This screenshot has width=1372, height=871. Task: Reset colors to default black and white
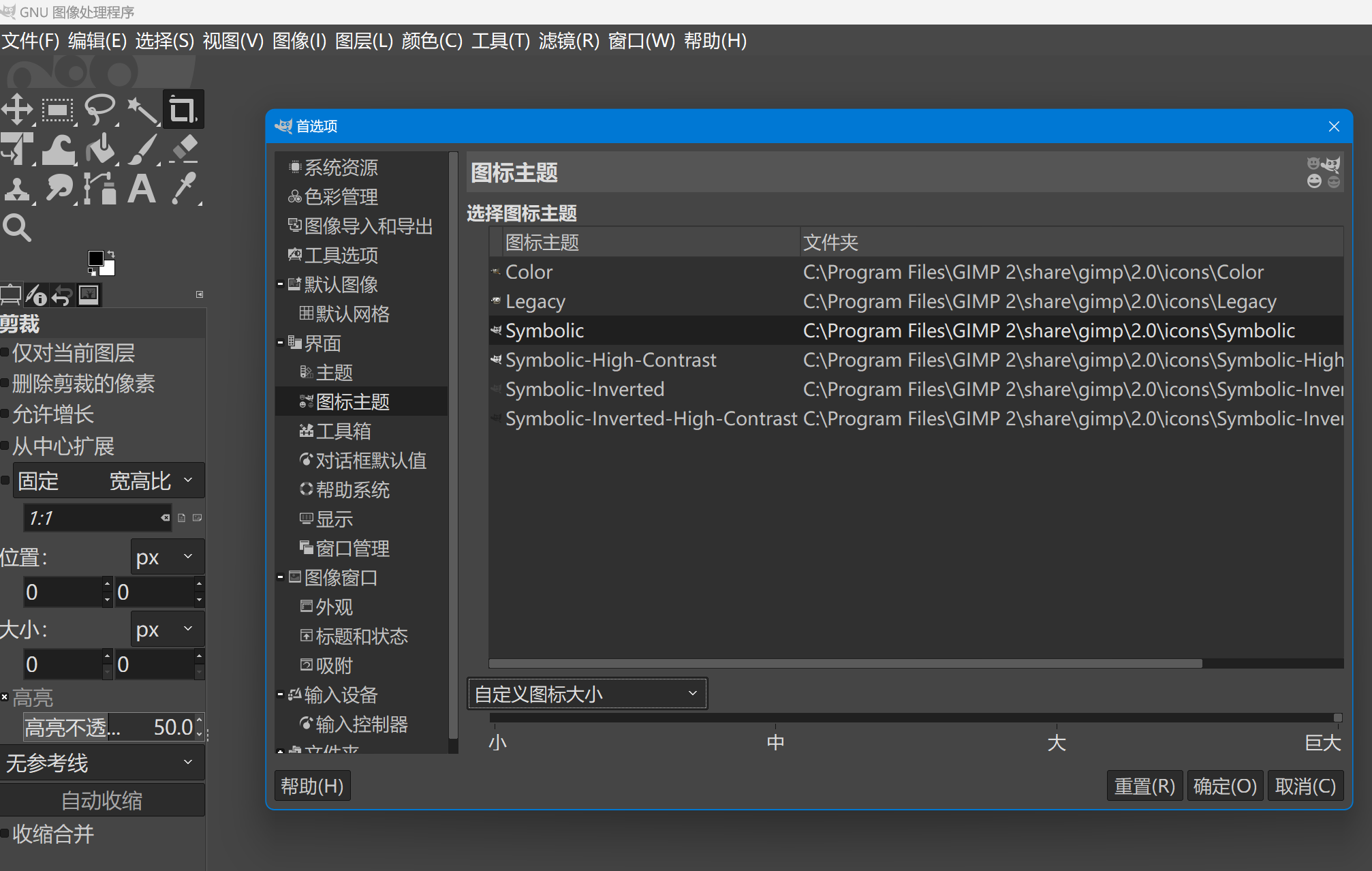click(92, 271)
